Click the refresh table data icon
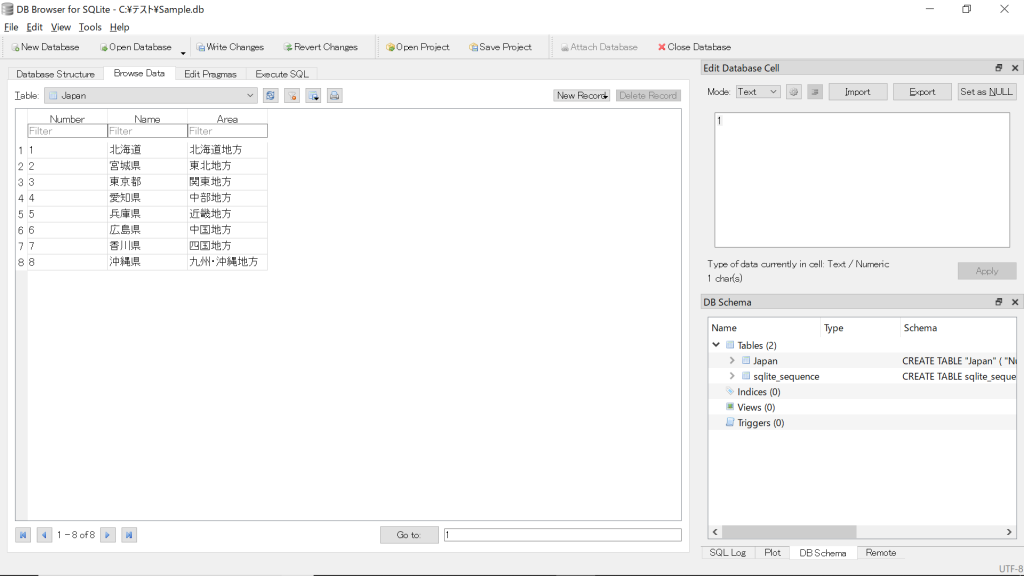The width and height of the screenshot is (1024, 576). [x=270, y=95]
